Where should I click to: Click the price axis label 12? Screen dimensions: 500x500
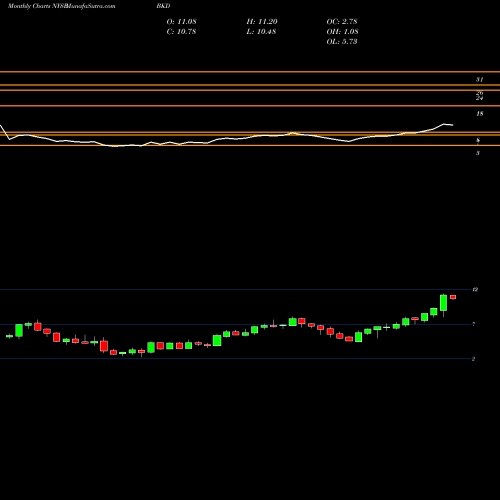[475, 290]
